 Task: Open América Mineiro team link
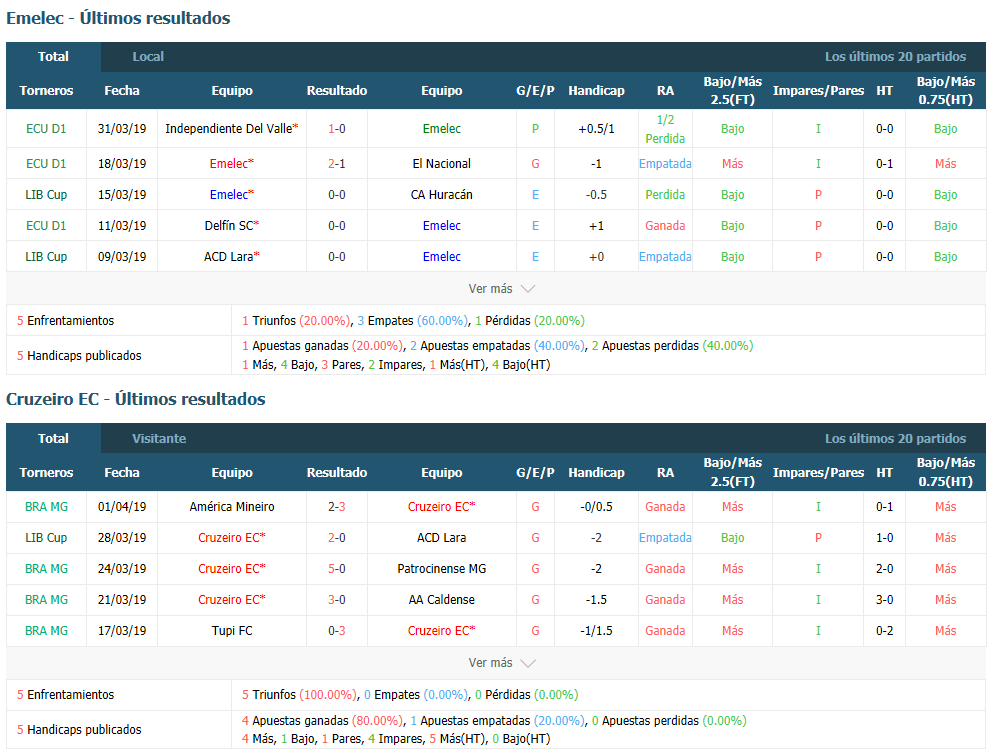[232, 506]
